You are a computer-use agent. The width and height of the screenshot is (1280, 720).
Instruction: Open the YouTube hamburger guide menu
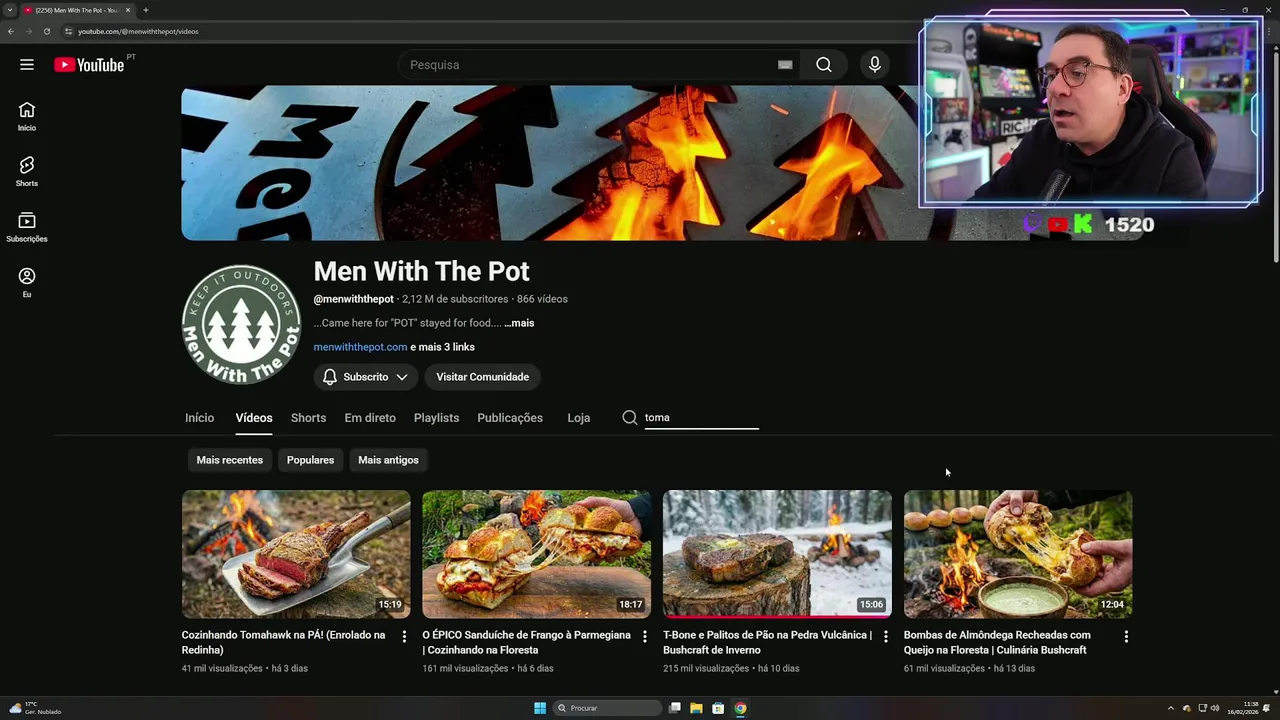[x=27, y=65]
